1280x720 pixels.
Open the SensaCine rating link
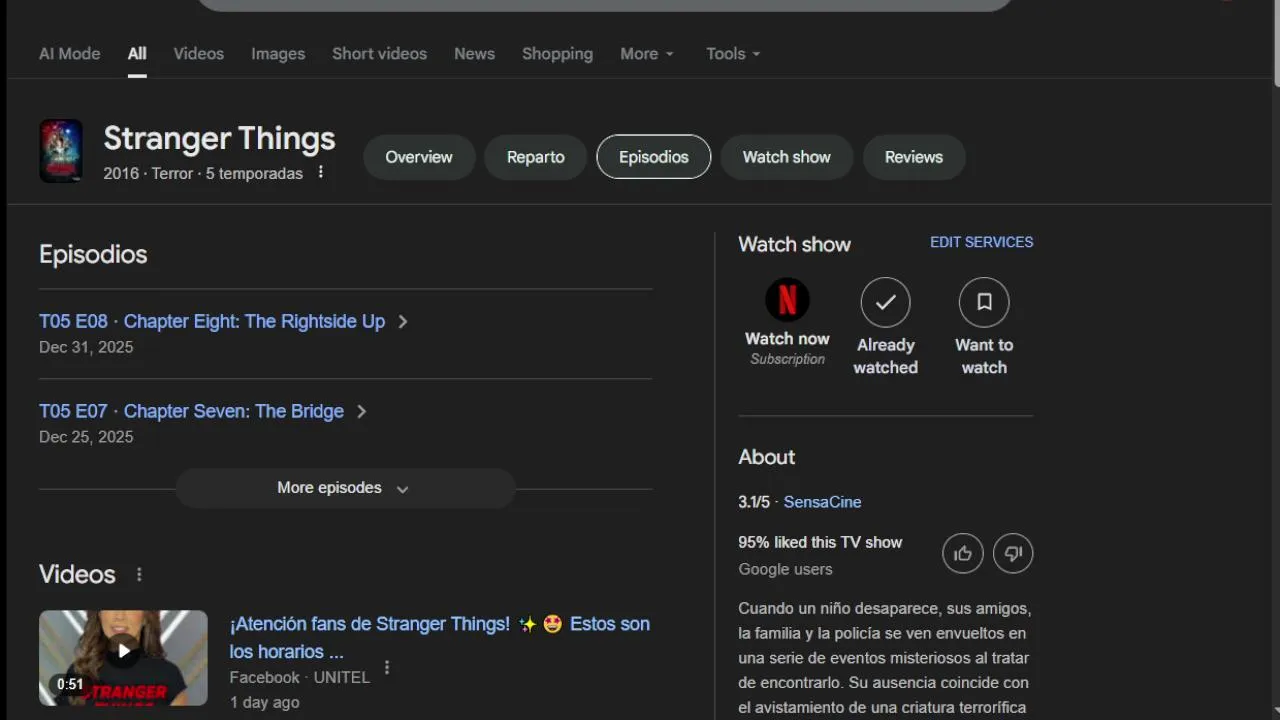click(822, 502)
